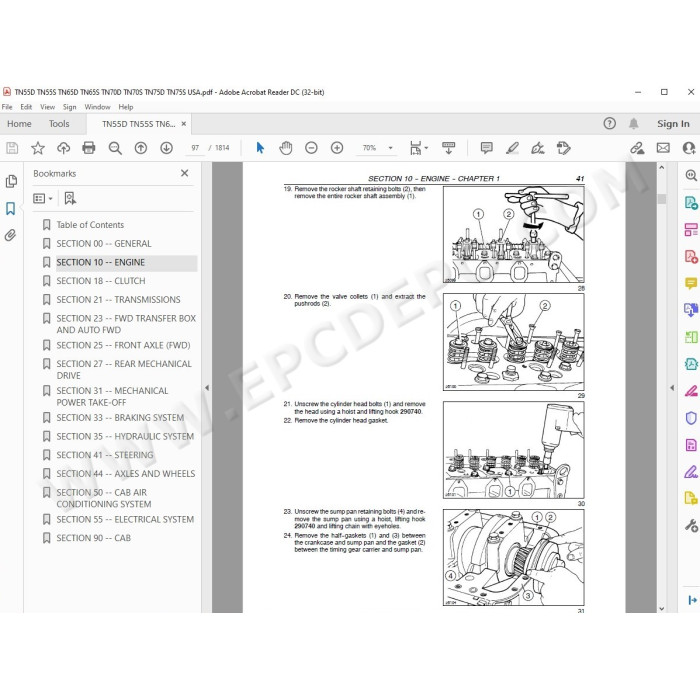This screenshot has width=700, height=700.
Task: Click the vertical scrollbar up arrow
Action: [662, 167]
